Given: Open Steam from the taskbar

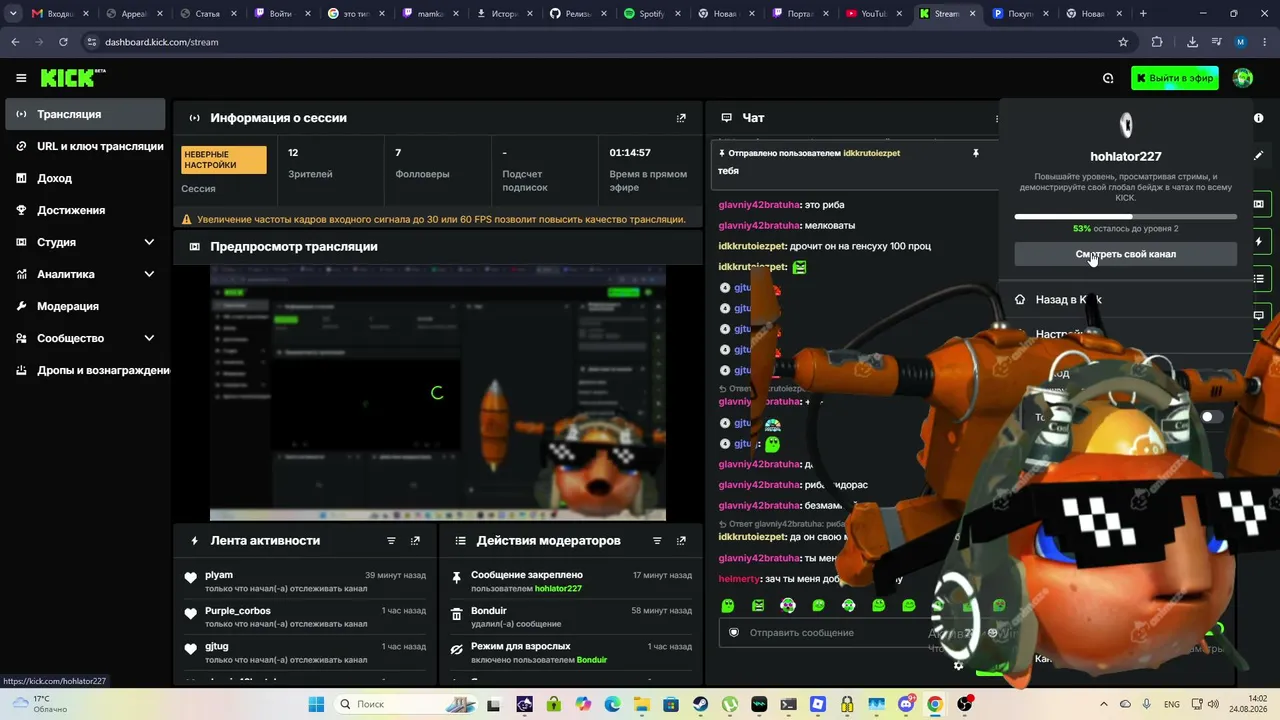Looking at the screenshot, I should tap(701, 704).
